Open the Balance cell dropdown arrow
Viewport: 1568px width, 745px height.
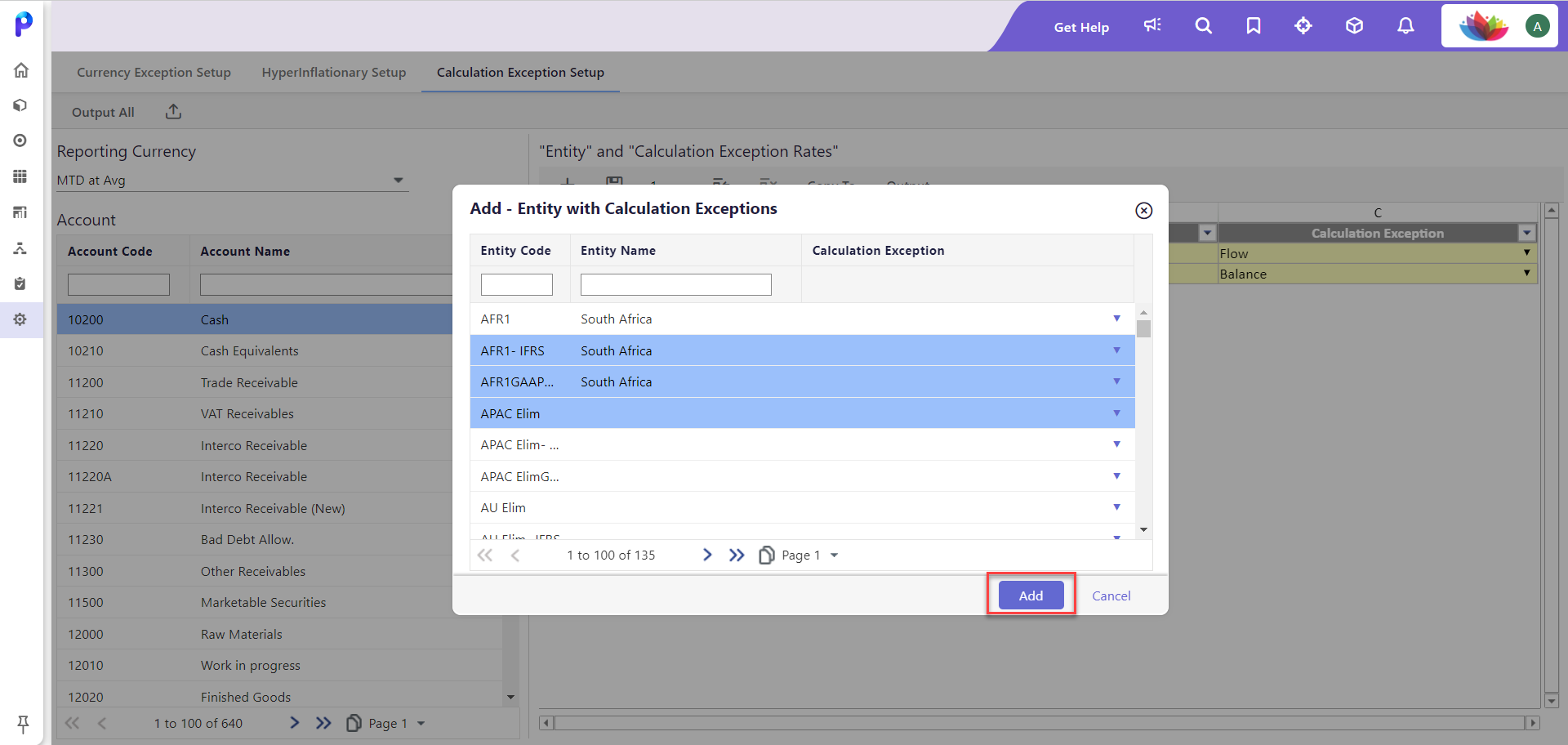click(x=1526, y=274)
